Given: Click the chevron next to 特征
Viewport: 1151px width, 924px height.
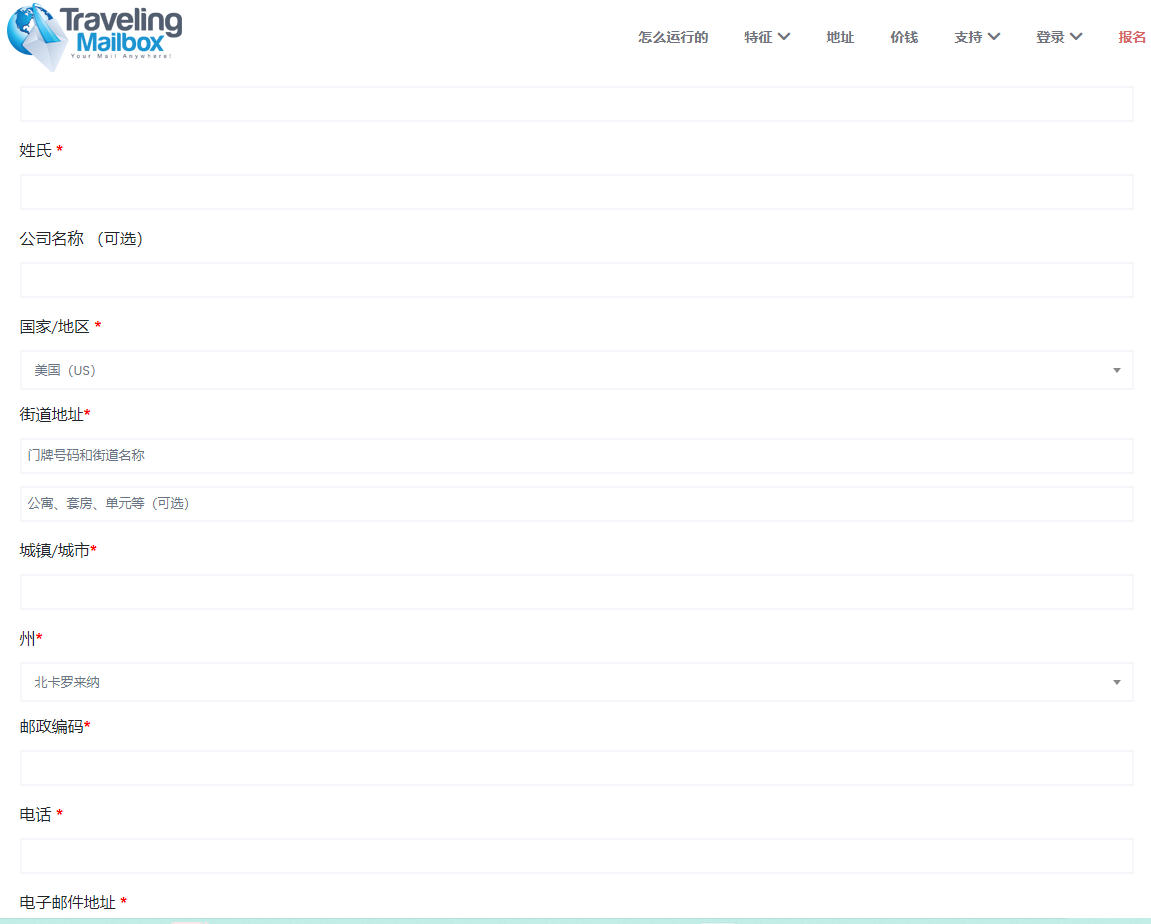Looking at the screenshot, I should (x=784, y=37).
